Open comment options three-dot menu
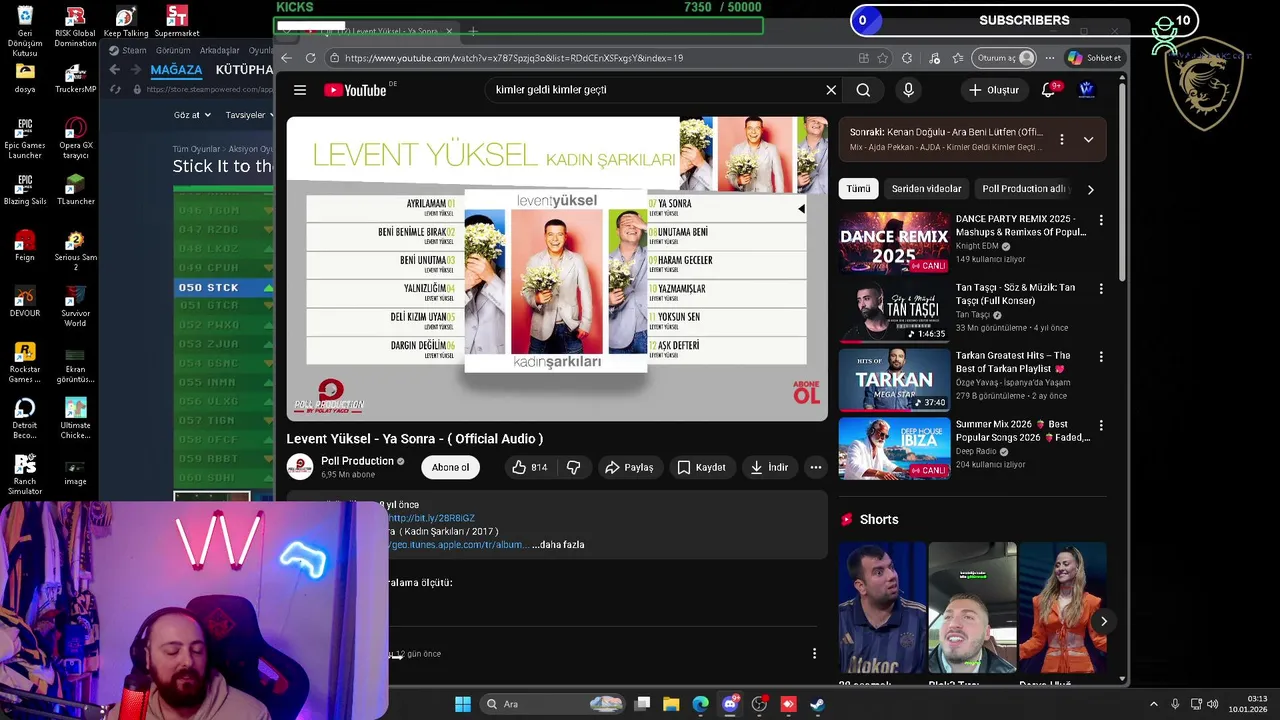1280x720 pixels. tap(814, 653)
